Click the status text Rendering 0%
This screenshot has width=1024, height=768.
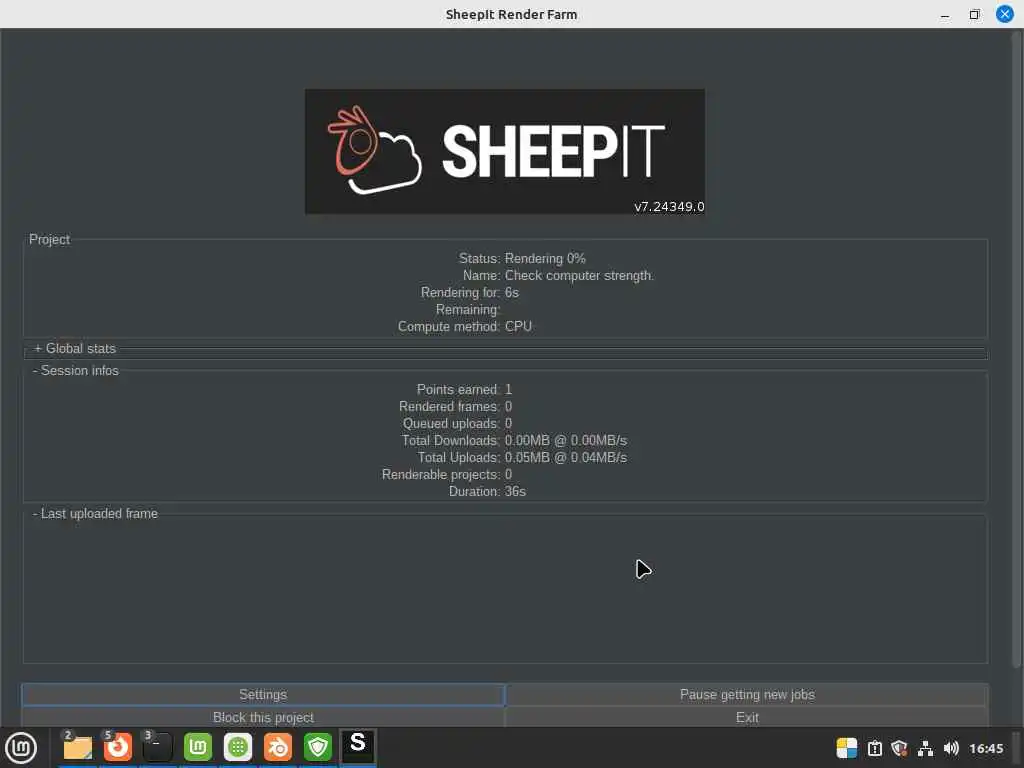point(545,259)
